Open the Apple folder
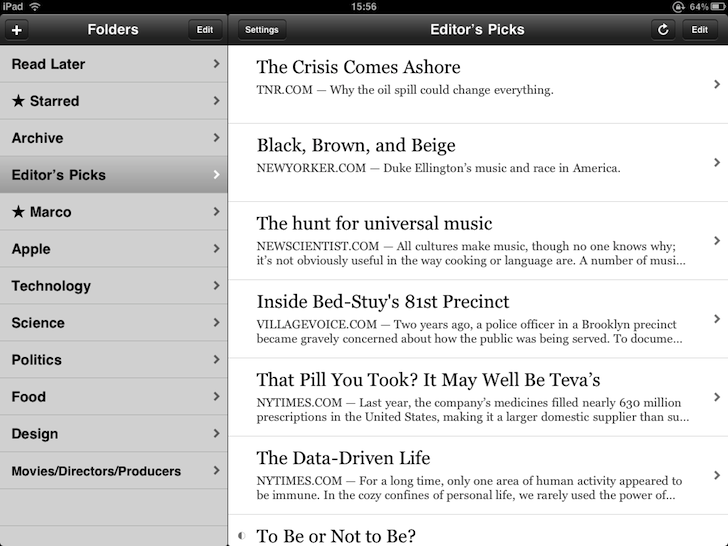This screenshot has width=728, height=546. [x=114, y=249]
